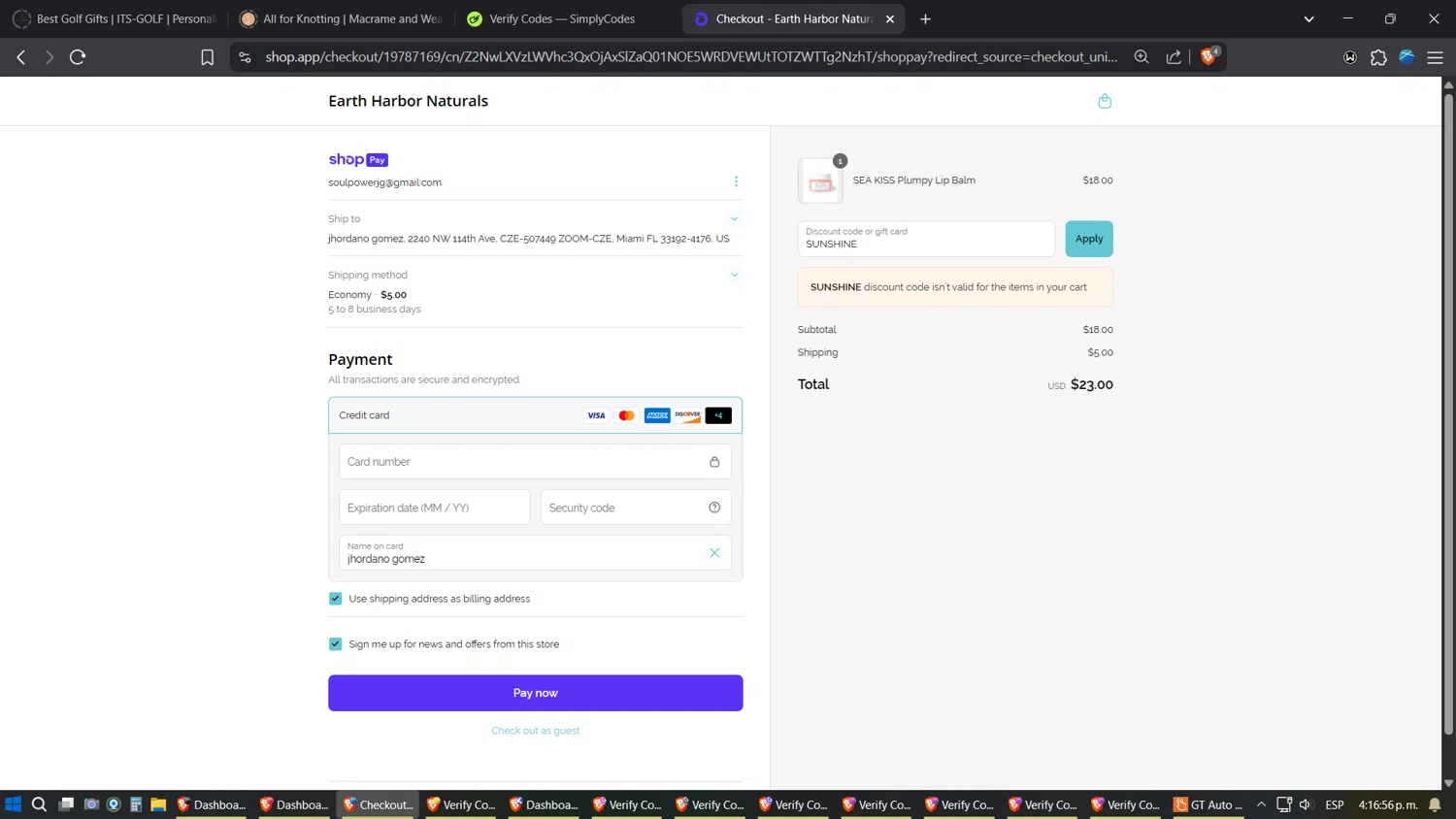Click the zoom magnifier icon in address bar
The width and height of the screenshot is (1456, 819).
click(x=1142, y=57)
